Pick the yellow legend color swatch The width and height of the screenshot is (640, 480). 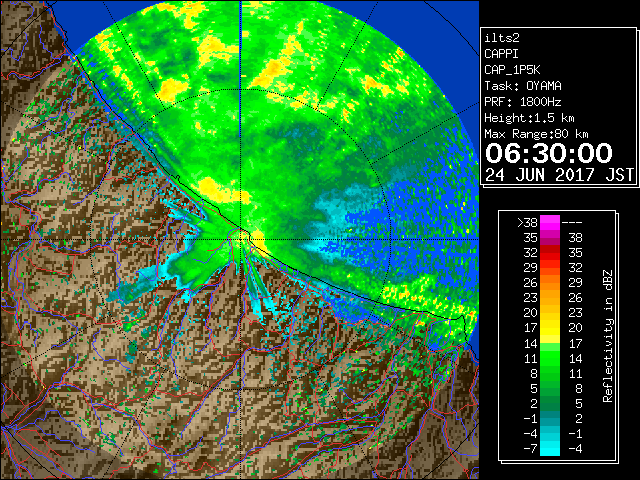[x=550, y=328]
